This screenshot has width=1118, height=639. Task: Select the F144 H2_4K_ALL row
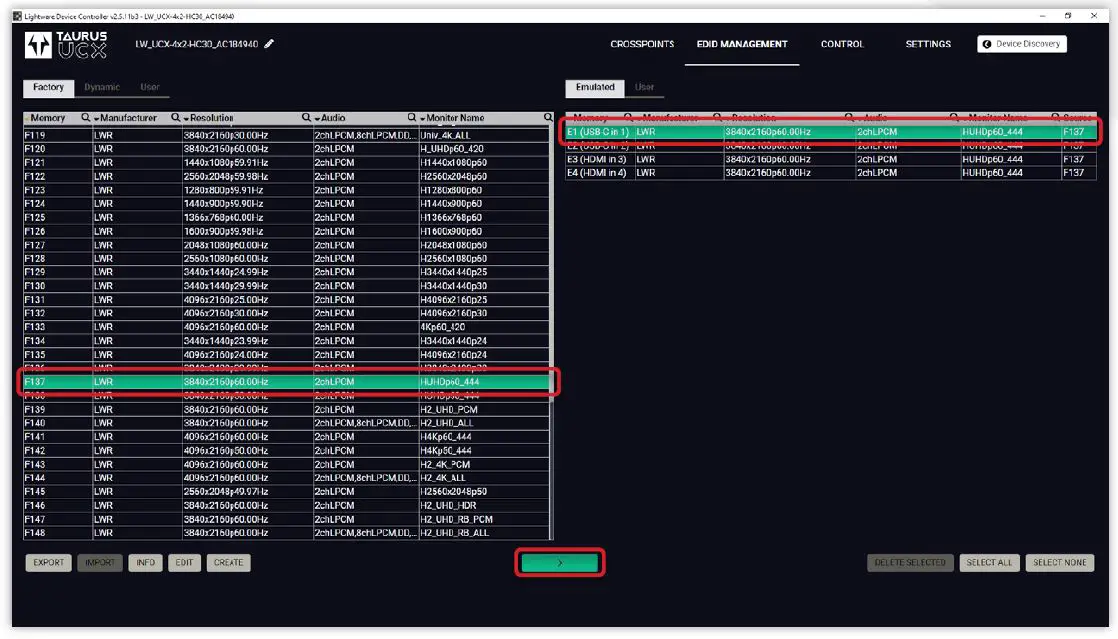pyautogui.click(x=287, y=478)
